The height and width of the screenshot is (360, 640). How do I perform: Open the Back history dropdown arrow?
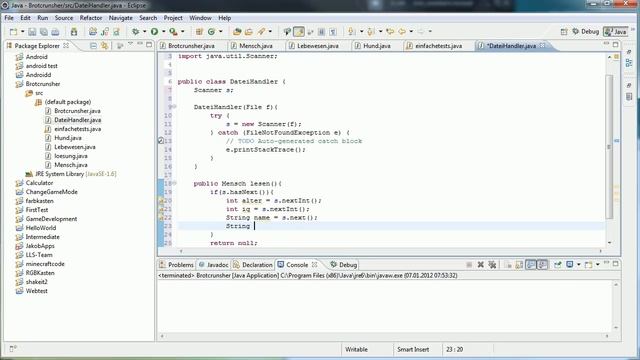[411, 31]
